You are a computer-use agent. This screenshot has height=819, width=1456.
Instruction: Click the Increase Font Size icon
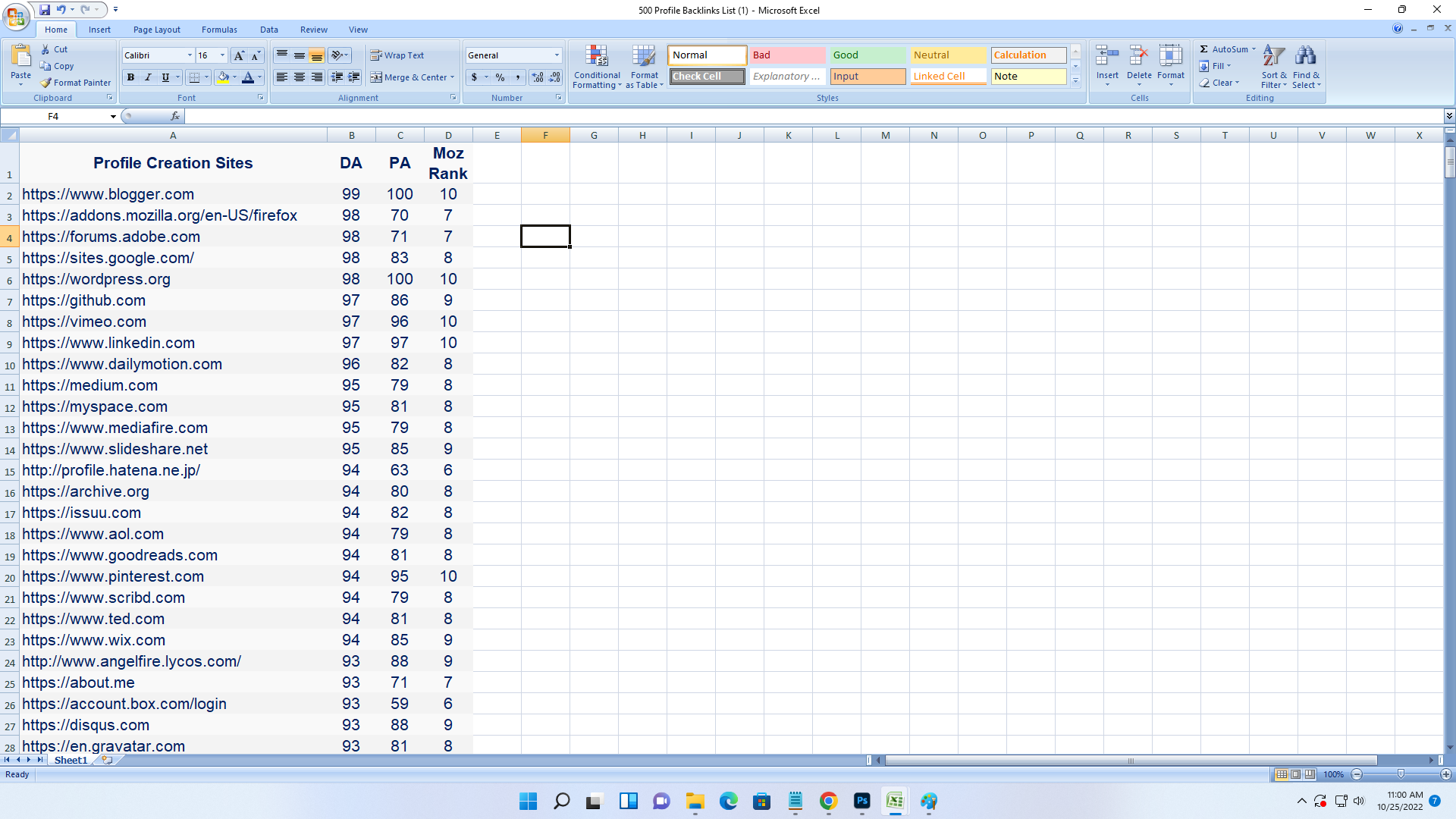click(239, 55)
